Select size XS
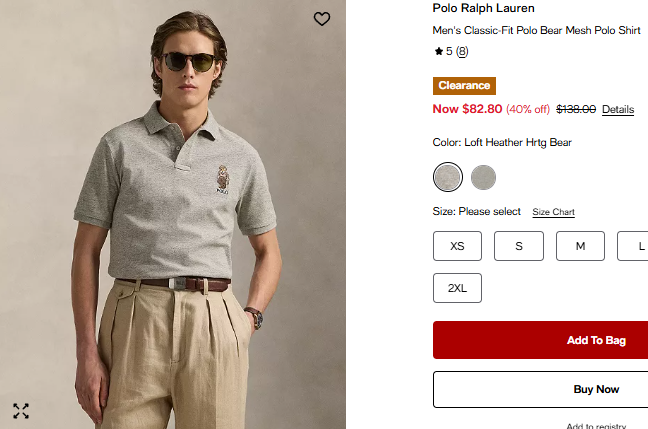This screenshot has width=648, height=429. point(458,246)
